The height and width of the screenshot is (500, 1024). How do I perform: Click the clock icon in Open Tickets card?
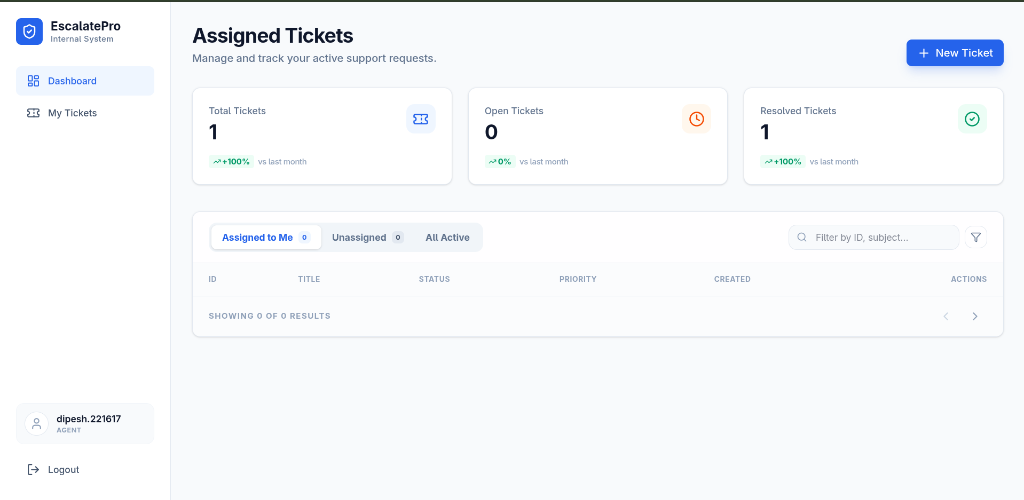(697, 119)
